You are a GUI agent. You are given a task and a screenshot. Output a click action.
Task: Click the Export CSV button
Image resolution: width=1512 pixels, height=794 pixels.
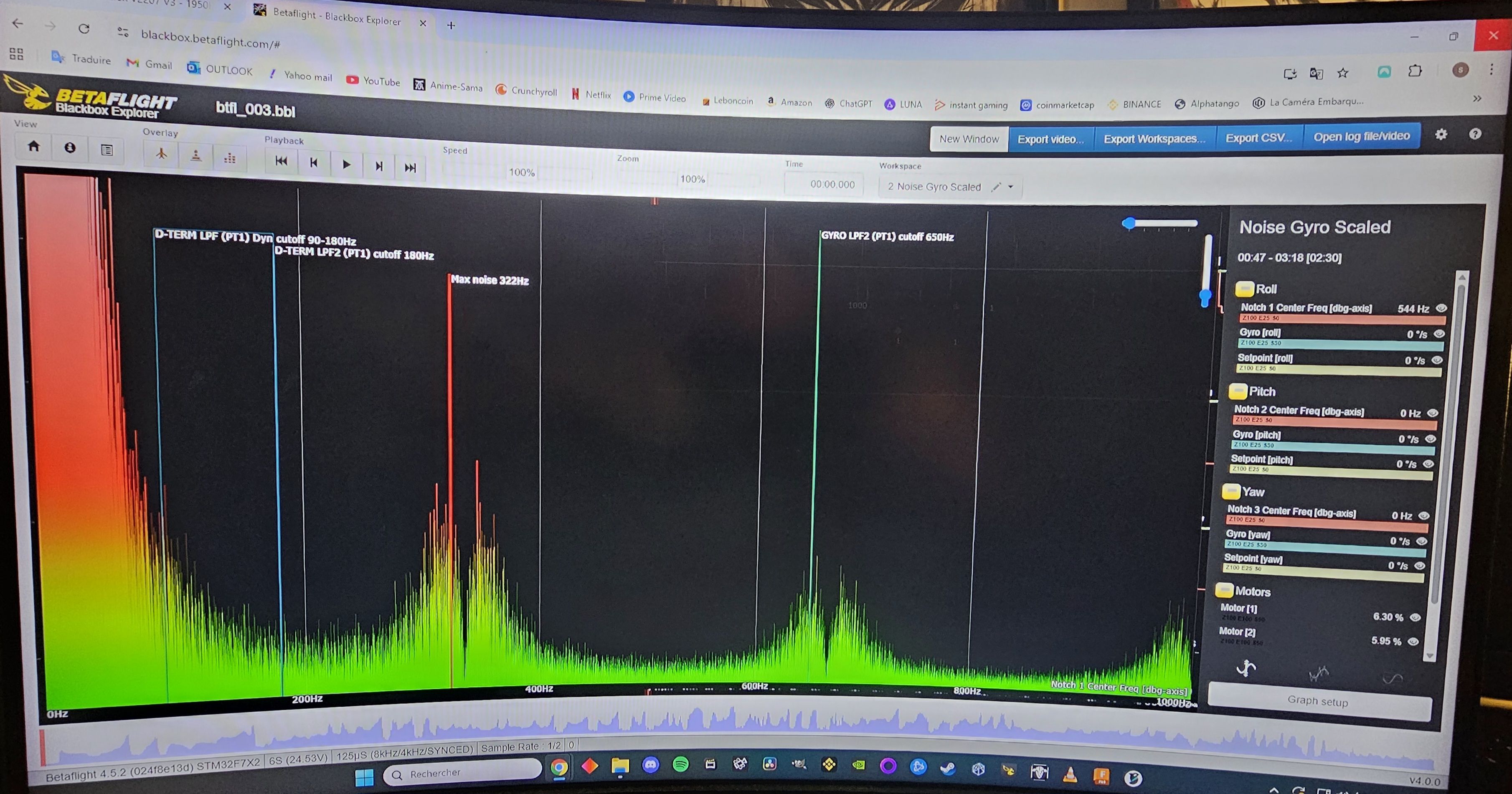1258,138
